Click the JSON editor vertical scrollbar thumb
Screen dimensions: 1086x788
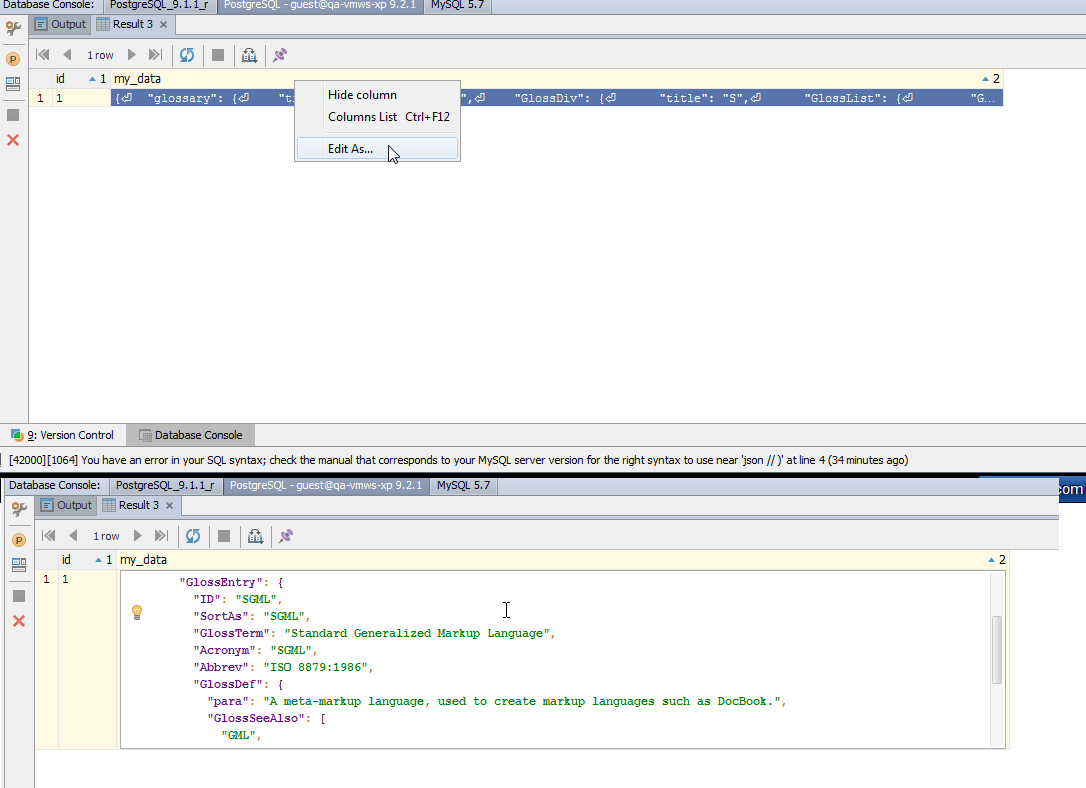(x=997, y=650)
